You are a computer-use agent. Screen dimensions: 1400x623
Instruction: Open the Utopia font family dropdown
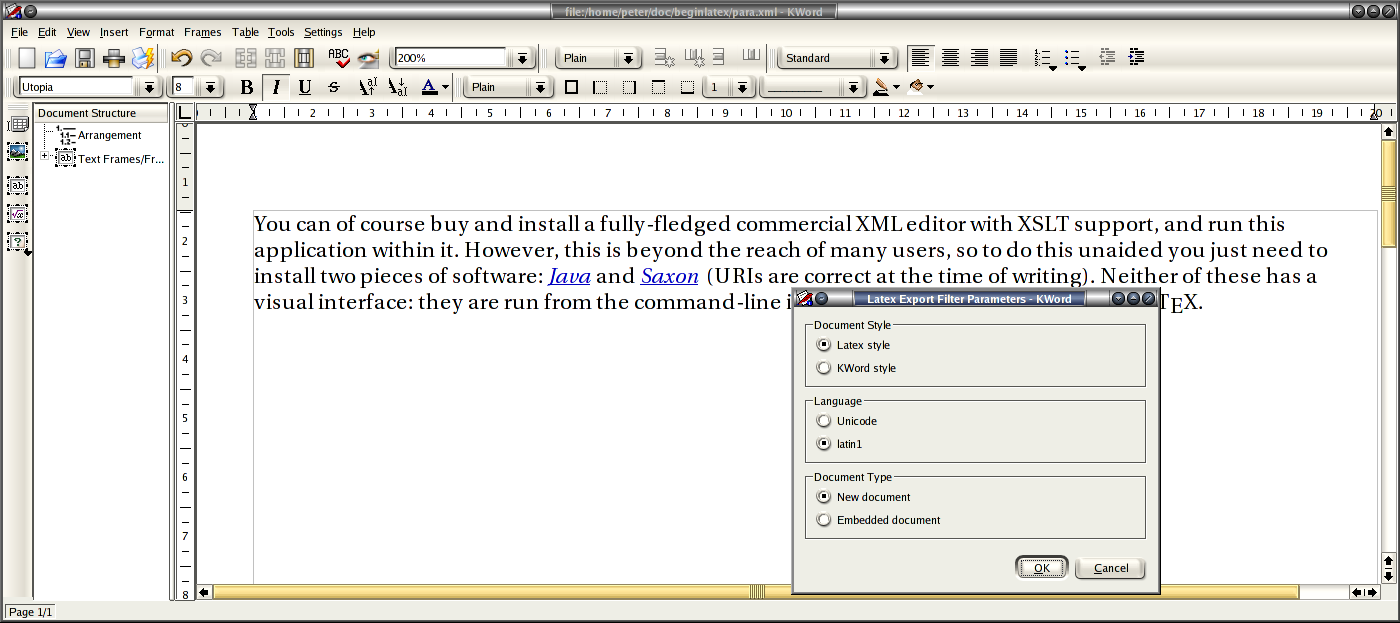149,88
